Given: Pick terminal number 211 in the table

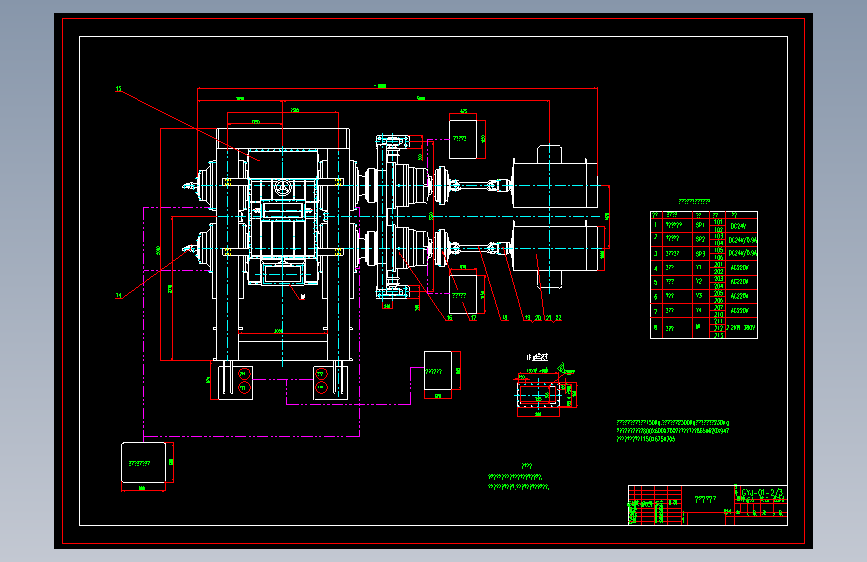Looking at the screenshot, I should [718, 321].
